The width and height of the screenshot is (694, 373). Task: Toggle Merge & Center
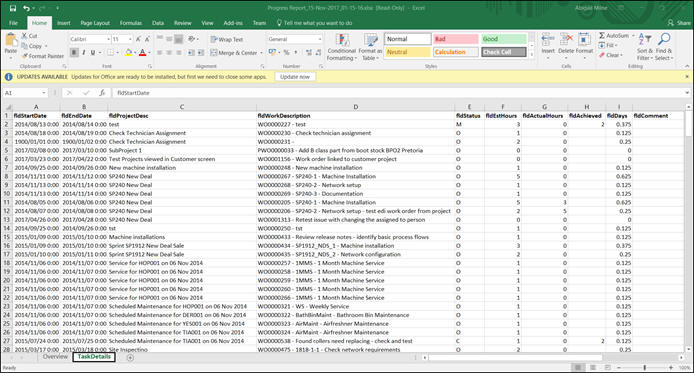(x=234, y=53)
